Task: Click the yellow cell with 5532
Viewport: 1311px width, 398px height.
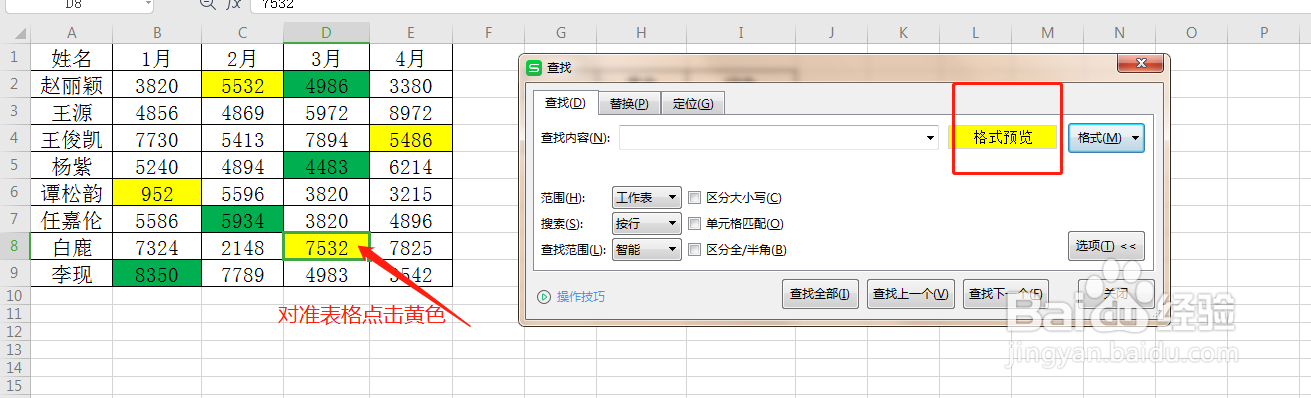Action: pyautogui.click(x=241, y=85)
